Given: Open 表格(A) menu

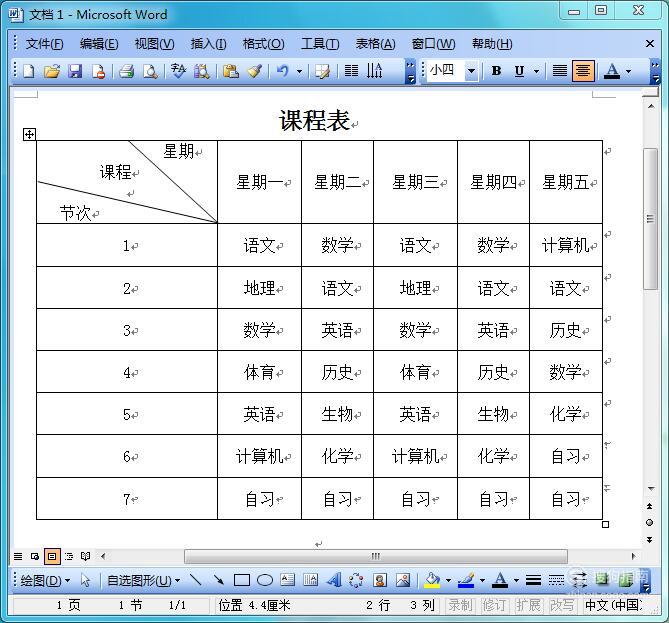Looking at the screenshot, I should [375, 44].
